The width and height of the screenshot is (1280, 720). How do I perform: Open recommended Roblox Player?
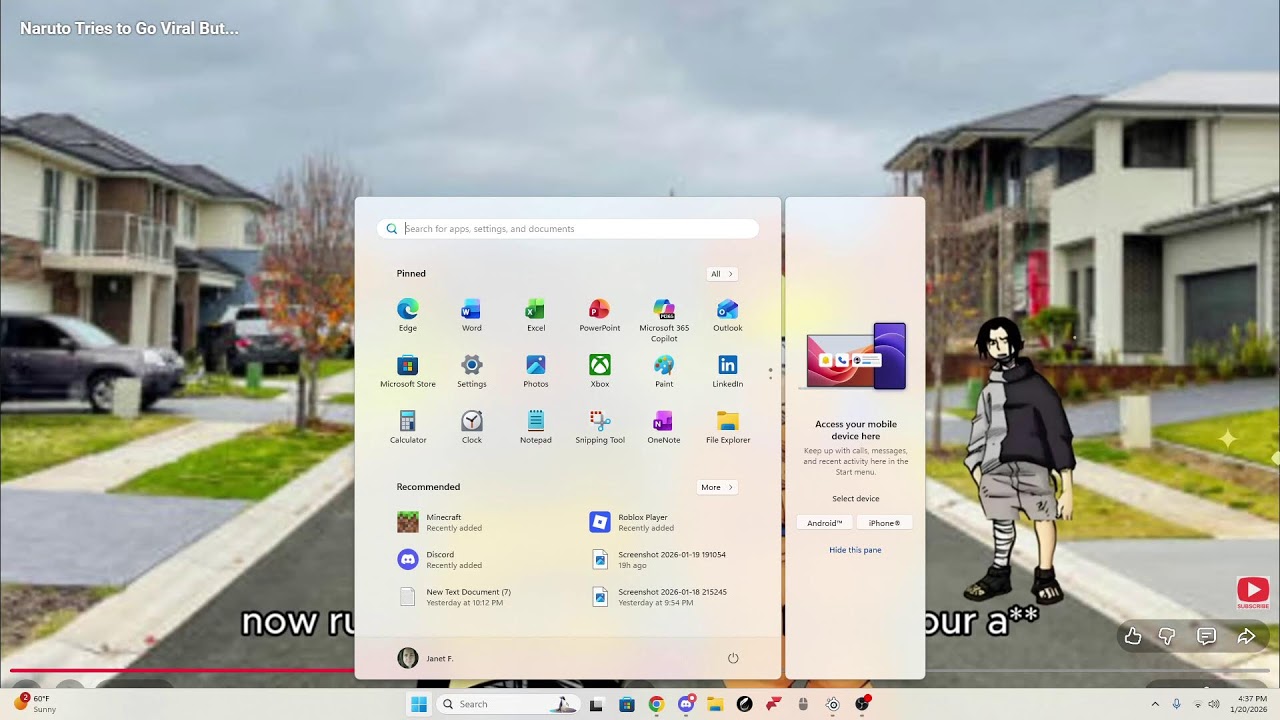pyautogui.click(x=632, y=522)
